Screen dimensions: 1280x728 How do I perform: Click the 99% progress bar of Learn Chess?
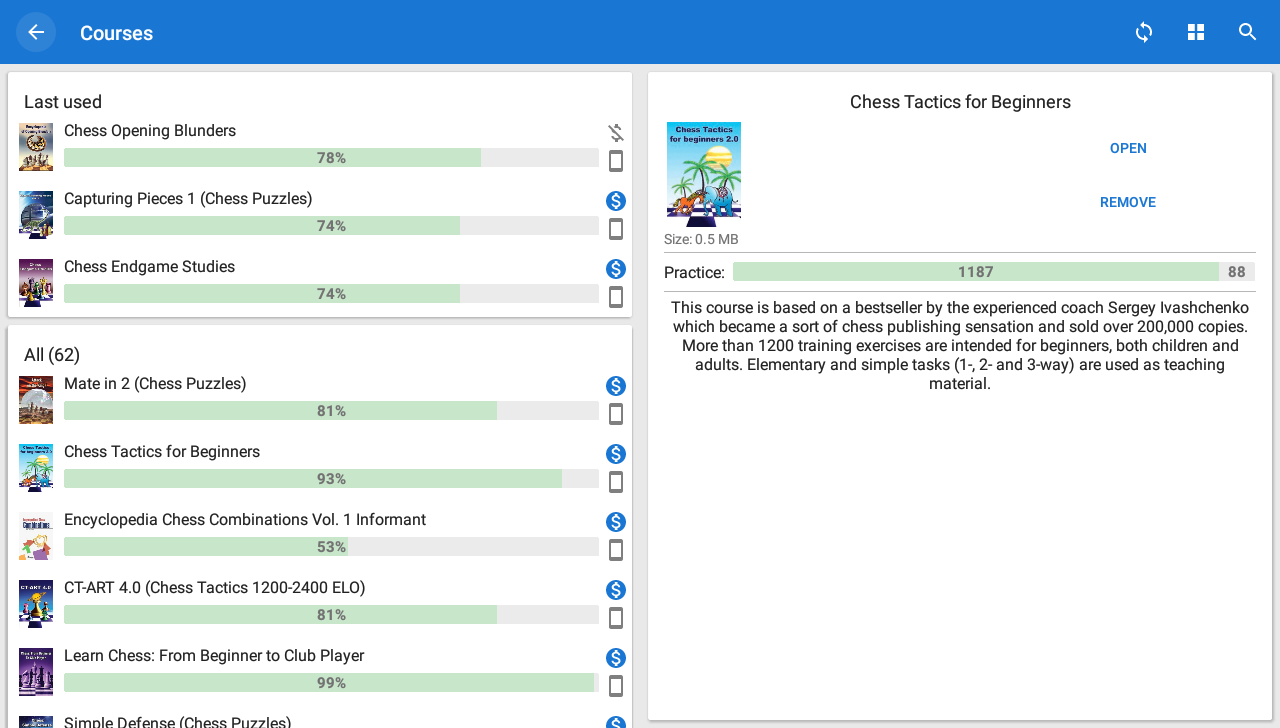click(x=331, y=683)
